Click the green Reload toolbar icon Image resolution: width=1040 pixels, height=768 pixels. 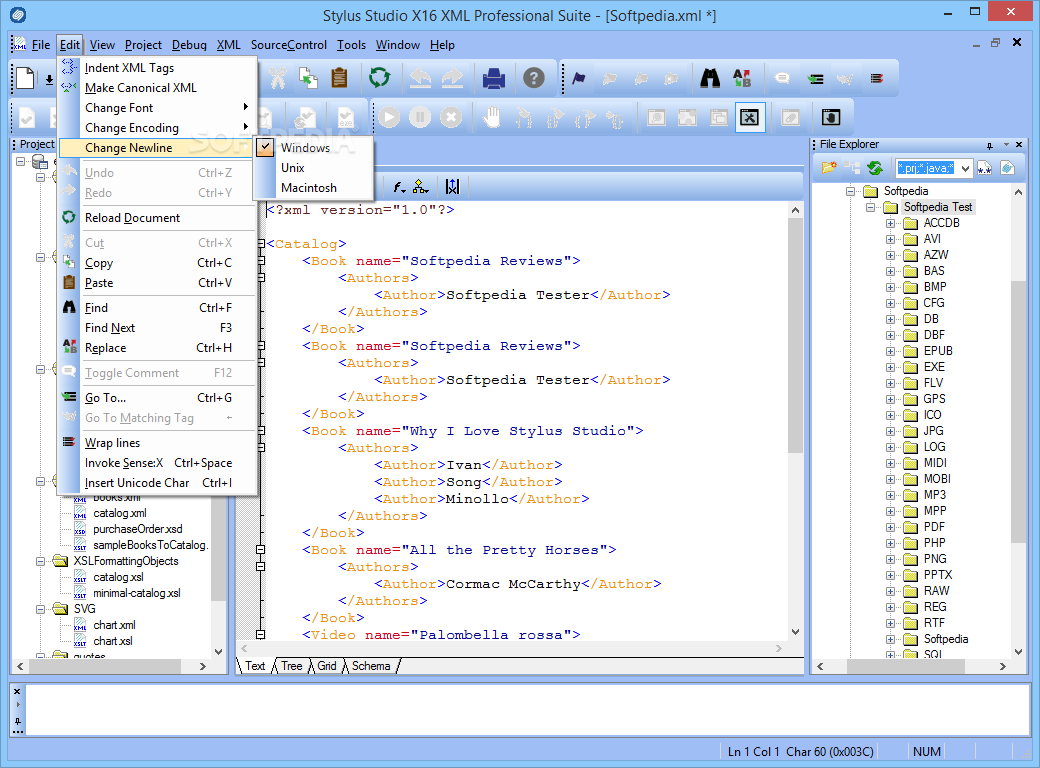click(x=379, y=78)
